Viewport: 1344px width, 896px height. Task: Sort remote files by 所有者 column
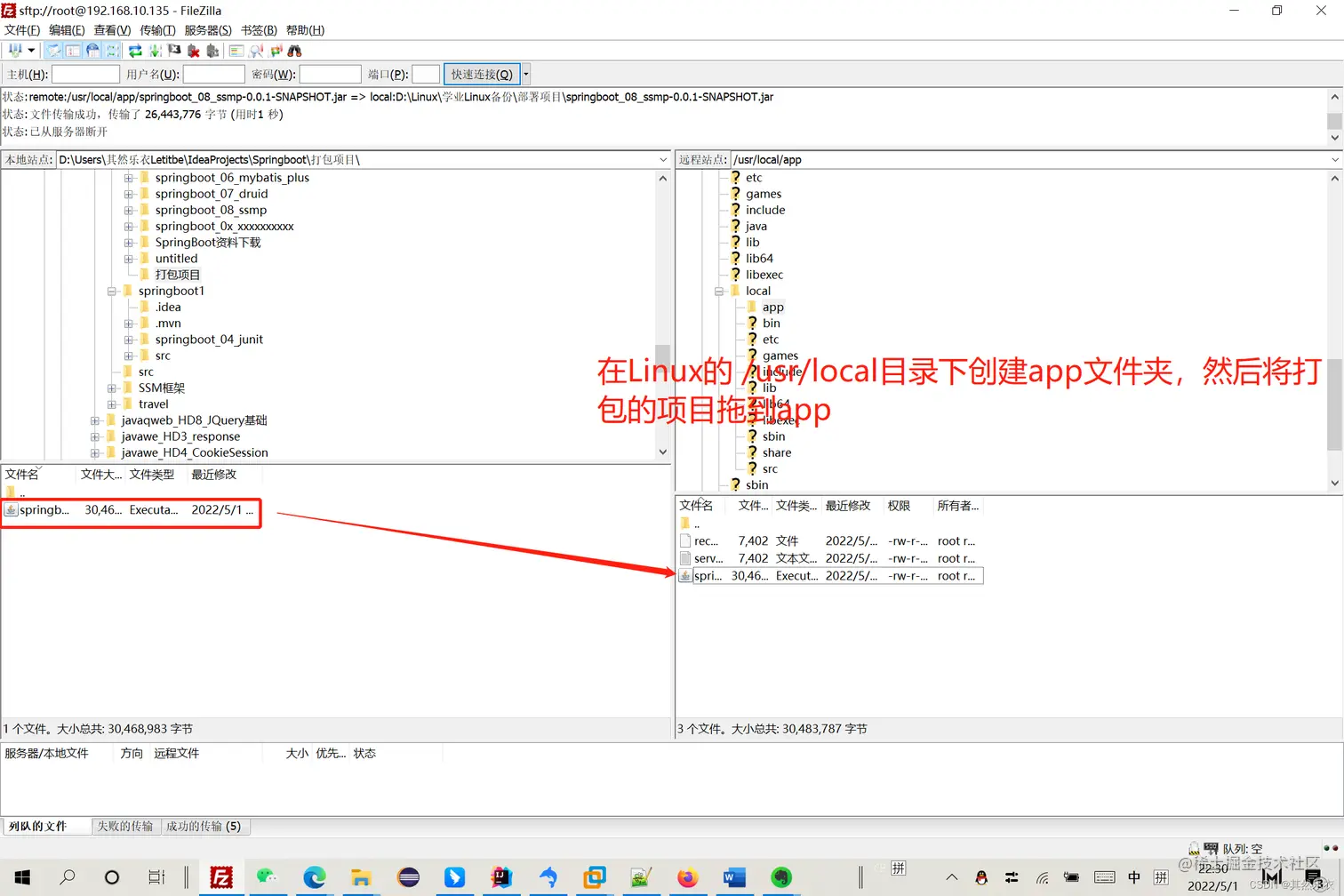pyautogui.click(x=957, y=506)
